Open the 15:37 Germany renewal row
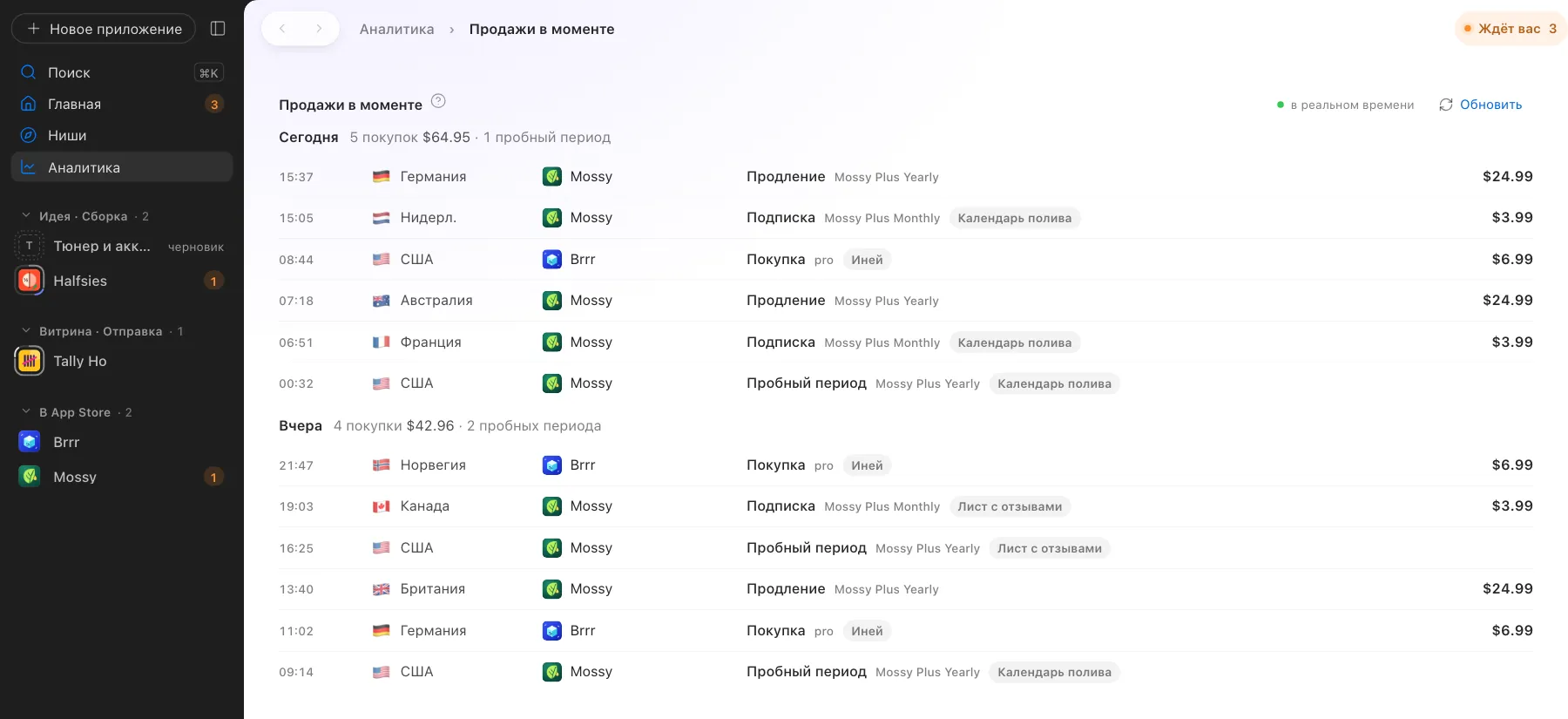Viewport: 1568px width, 719px height. pyautogui.click(x=906, y=176)
